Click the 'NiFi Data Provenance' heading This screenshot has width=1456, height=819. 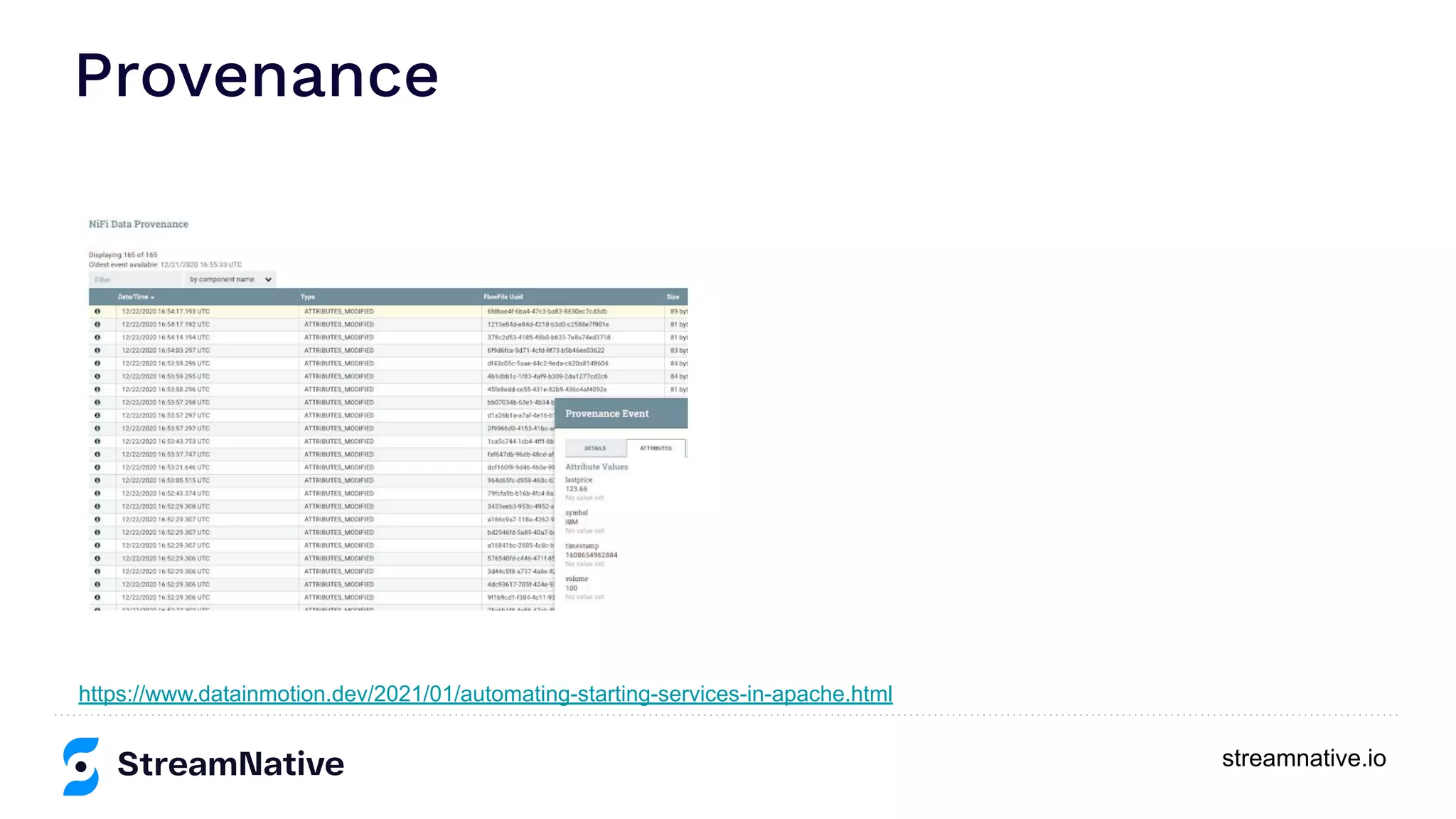tap(139, 224)
